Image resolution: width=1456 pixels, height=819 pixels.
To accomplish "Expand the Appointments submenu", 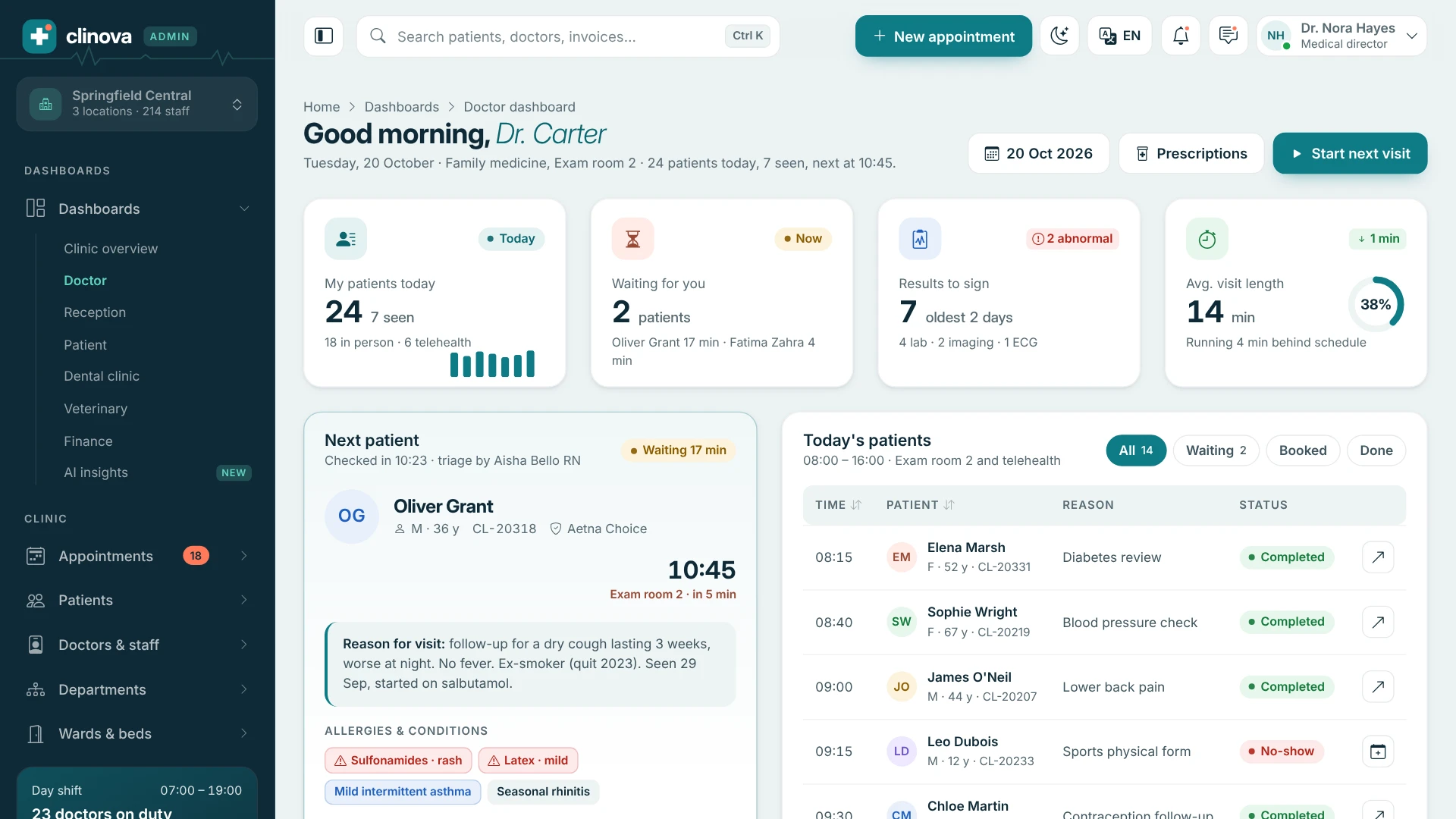I will coord(244,556).
